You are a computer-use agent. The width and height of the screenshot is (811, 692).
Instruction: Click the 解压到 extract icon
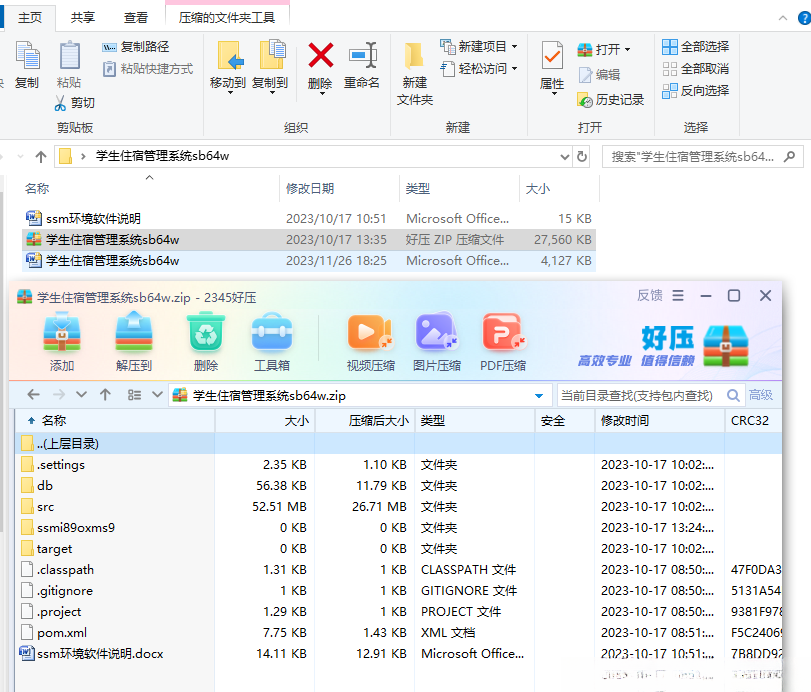133,332
